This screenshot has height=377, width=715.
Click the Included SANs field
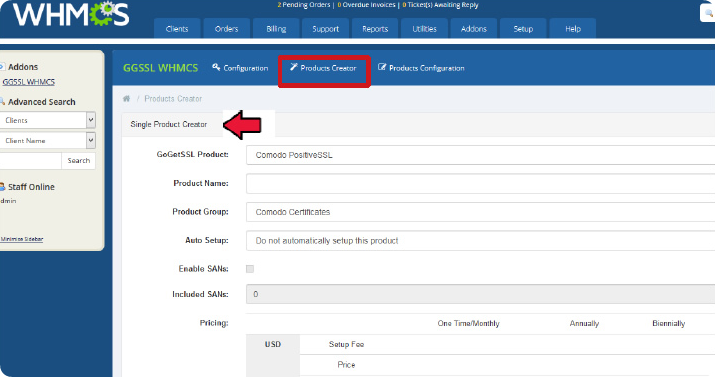pos(481,294)
